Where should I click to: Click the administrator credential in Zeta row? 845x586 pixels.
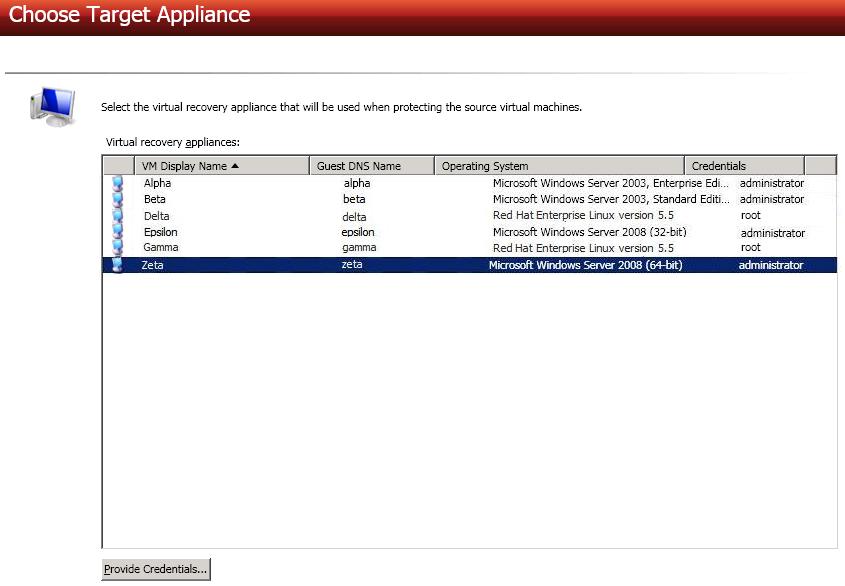(771, 265)
